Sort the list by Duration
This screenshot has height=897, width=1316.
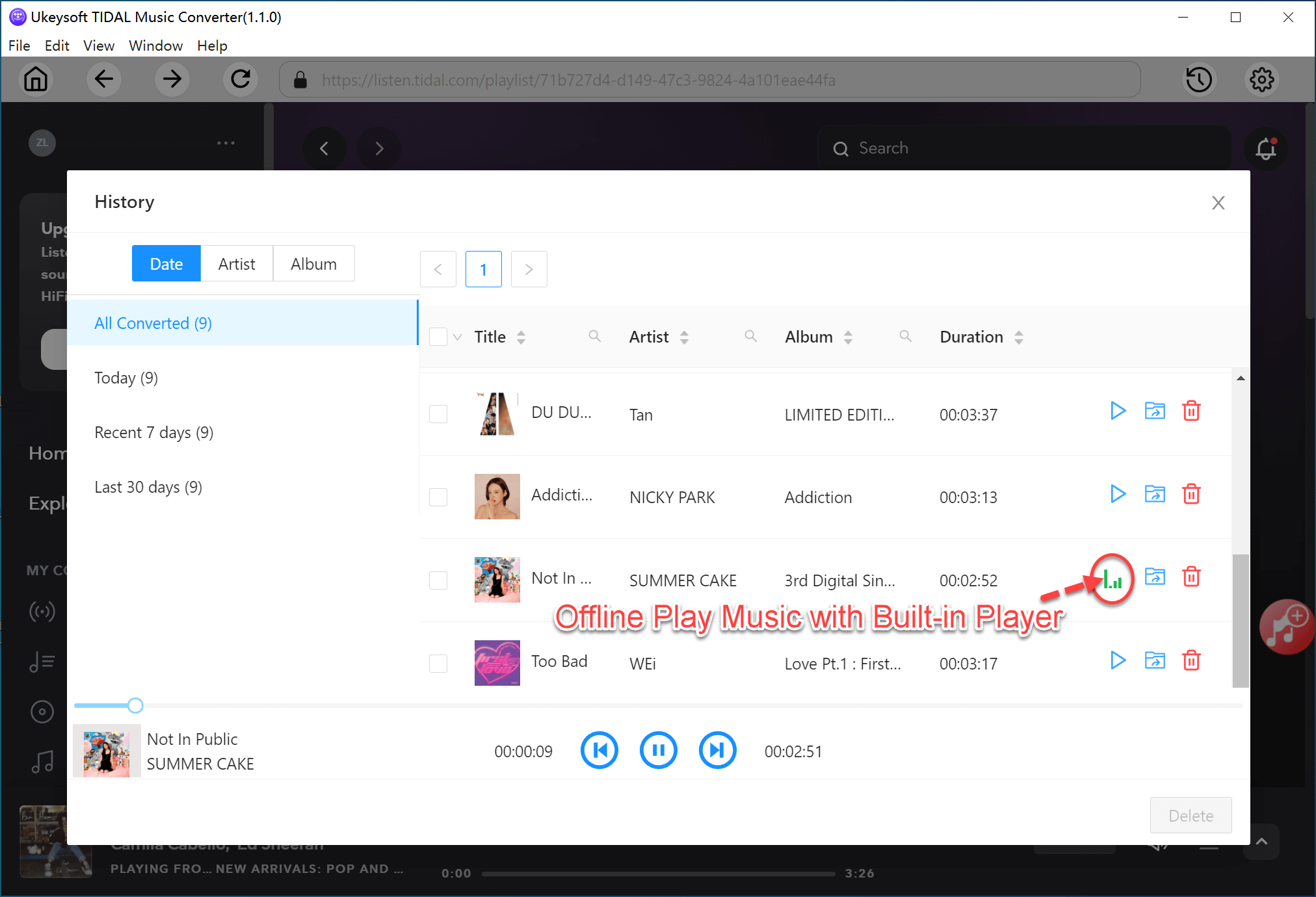[1018, 337]
